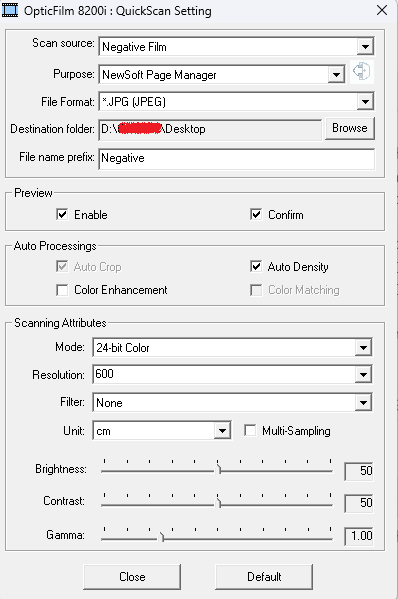
Task: Click the Destination folder path field
Action: 210,130
